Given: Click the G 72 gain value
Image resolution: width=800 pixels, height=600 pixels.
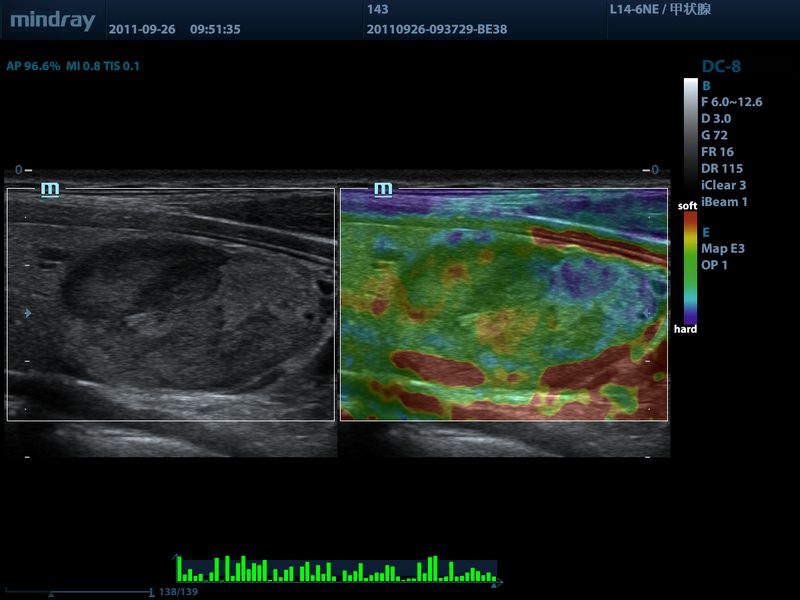Looking at the screenshot, I should pos(715,135).
